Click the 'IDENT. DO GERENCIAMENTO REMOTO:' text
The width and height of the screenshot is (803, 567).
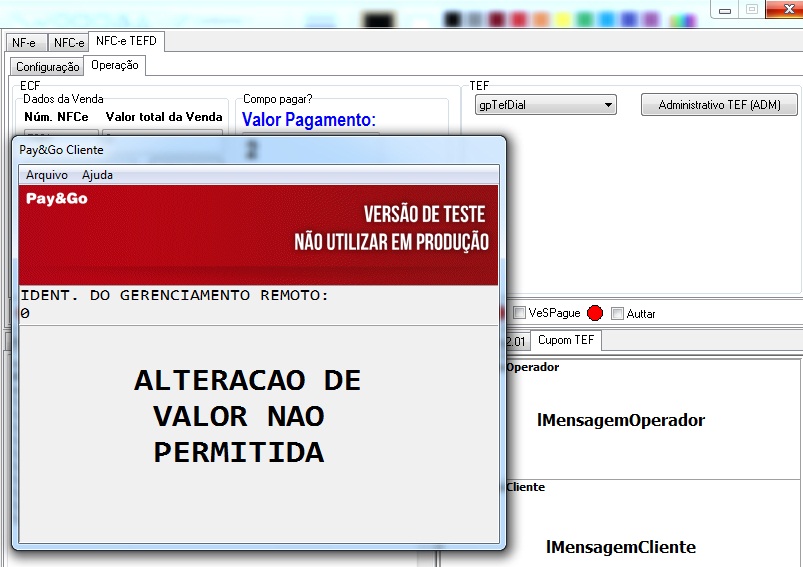click(x=174, y=296)
